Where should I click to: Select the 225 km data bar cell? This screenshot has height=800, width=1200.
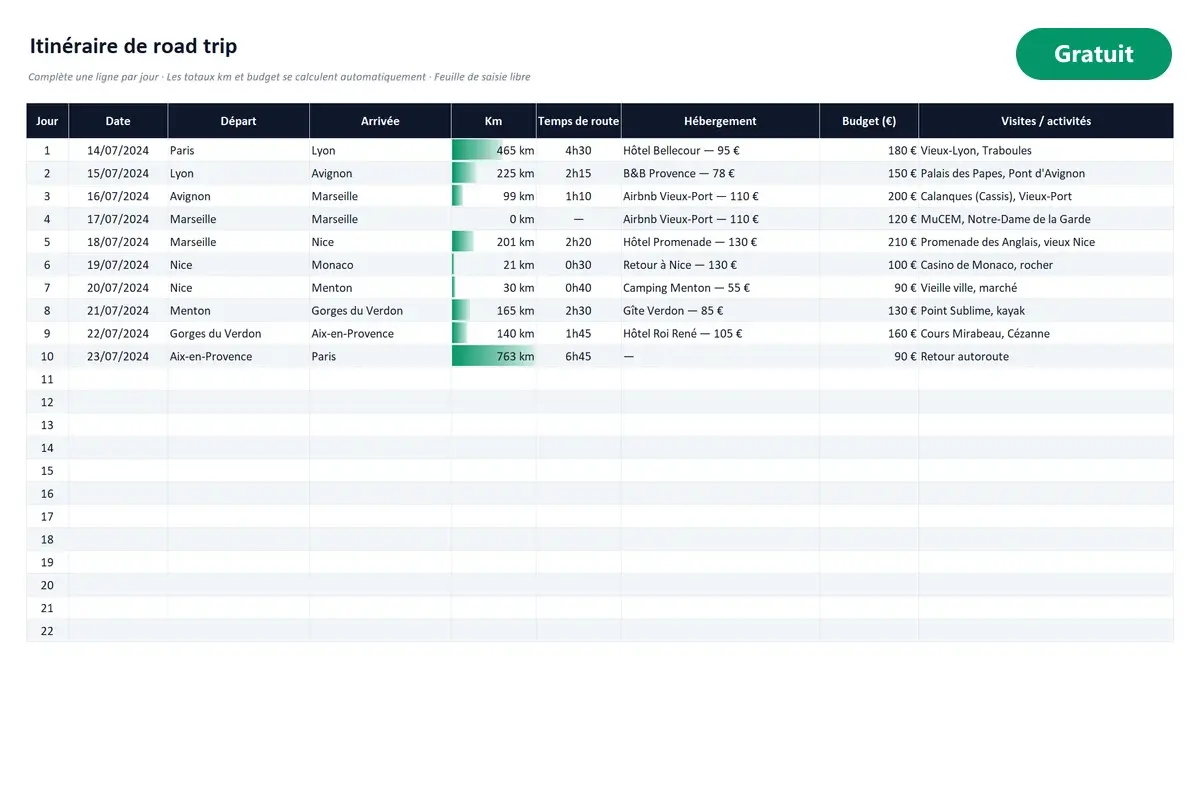[494, 174]
